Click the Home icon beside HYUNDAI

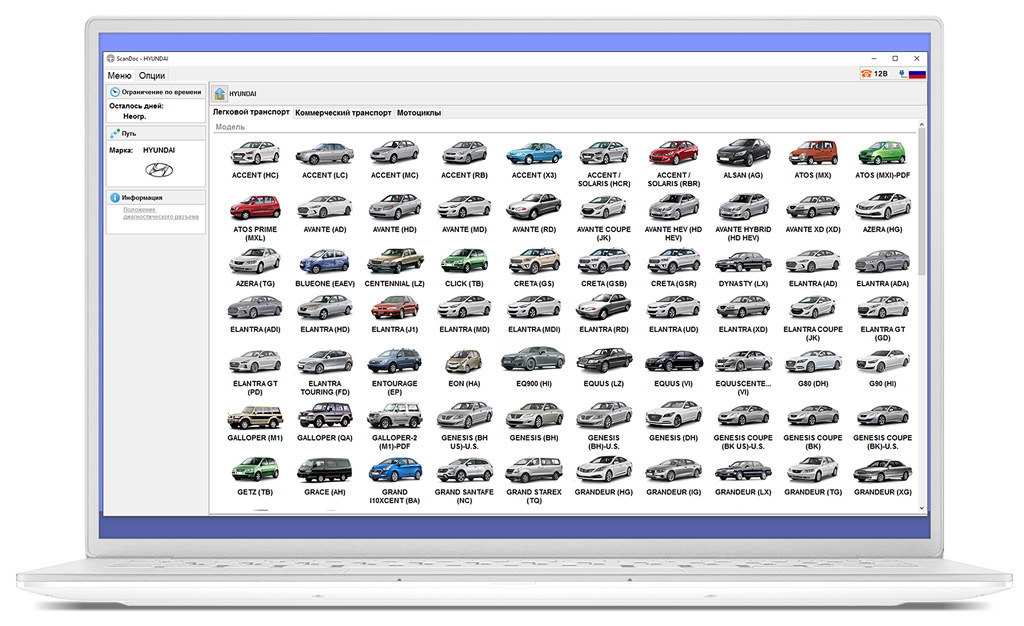tap(219, 93)
